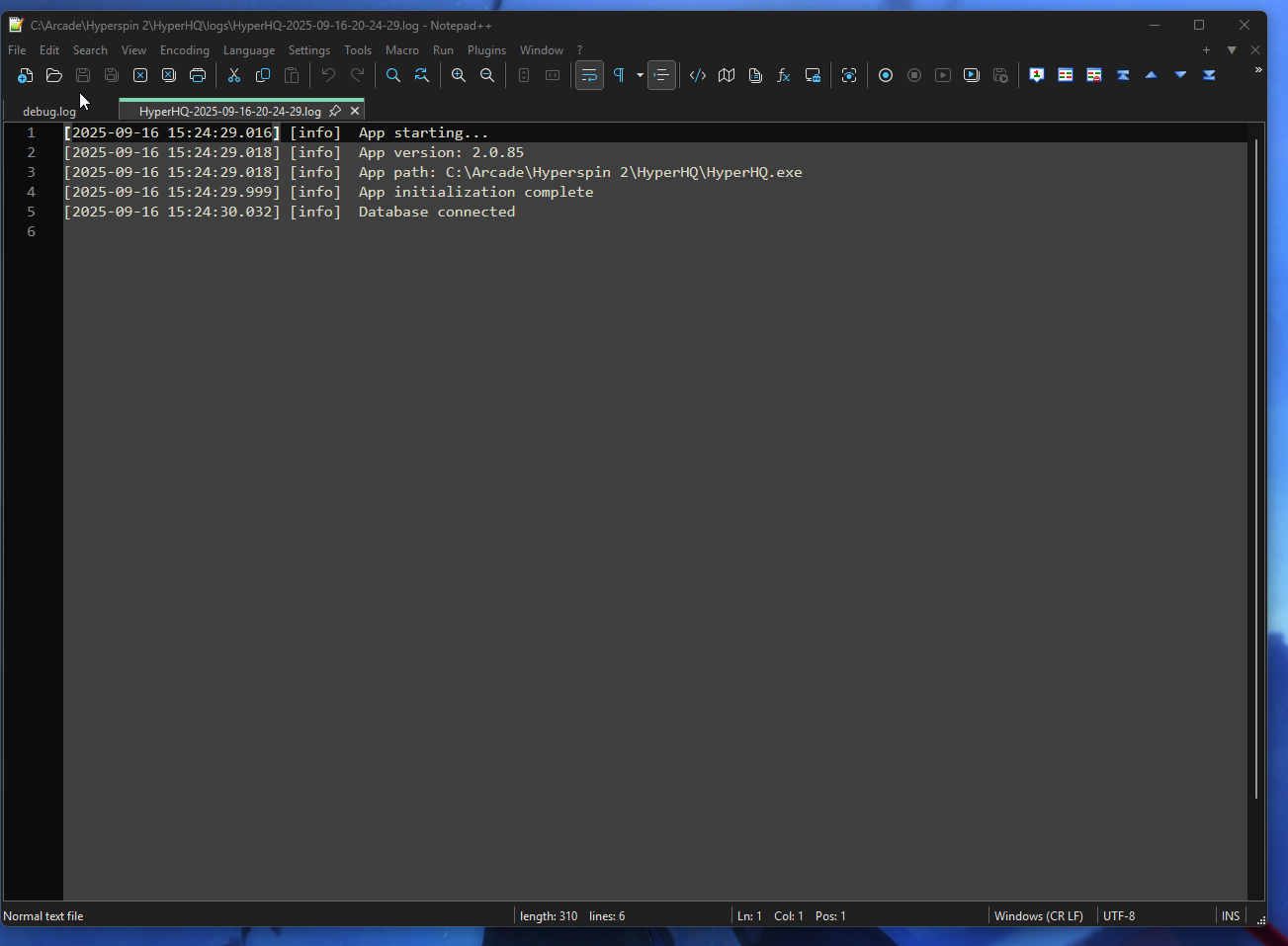This screenshot has height=946, width=1288.
Task: Click the Zoom In magnifier icon
Action: tap(459, 75)
